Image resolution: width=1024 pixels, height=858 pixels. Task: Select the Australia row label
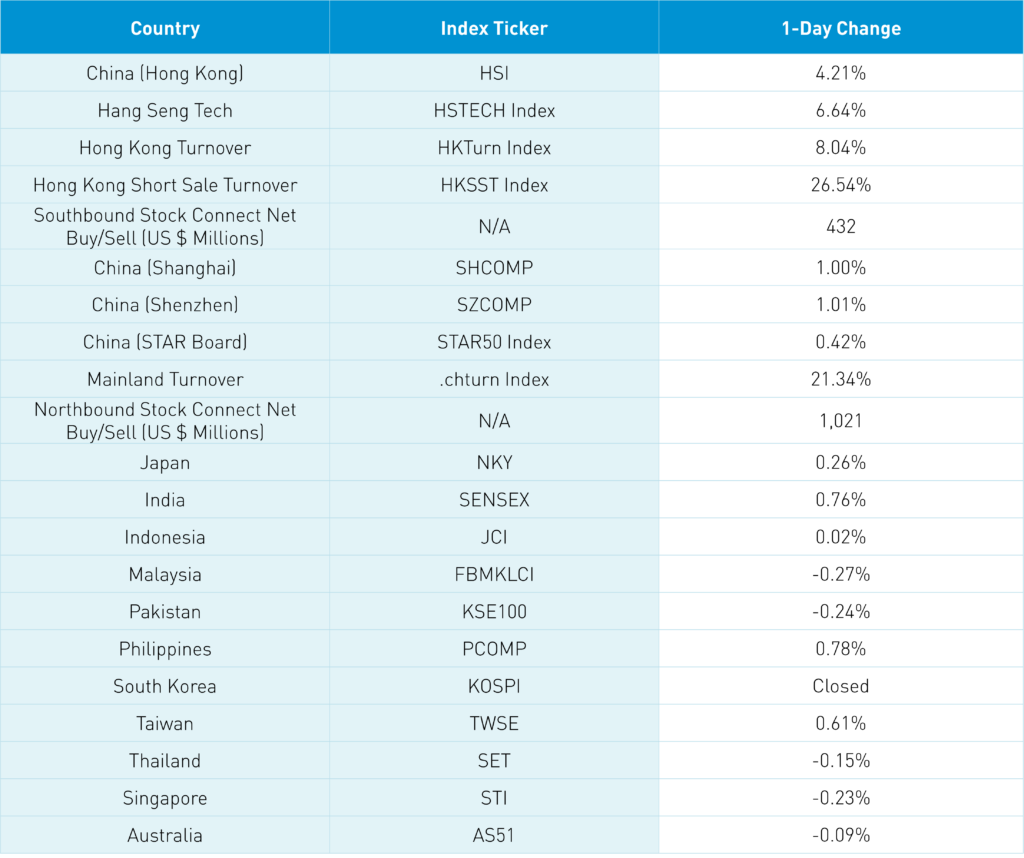(165, 835)
